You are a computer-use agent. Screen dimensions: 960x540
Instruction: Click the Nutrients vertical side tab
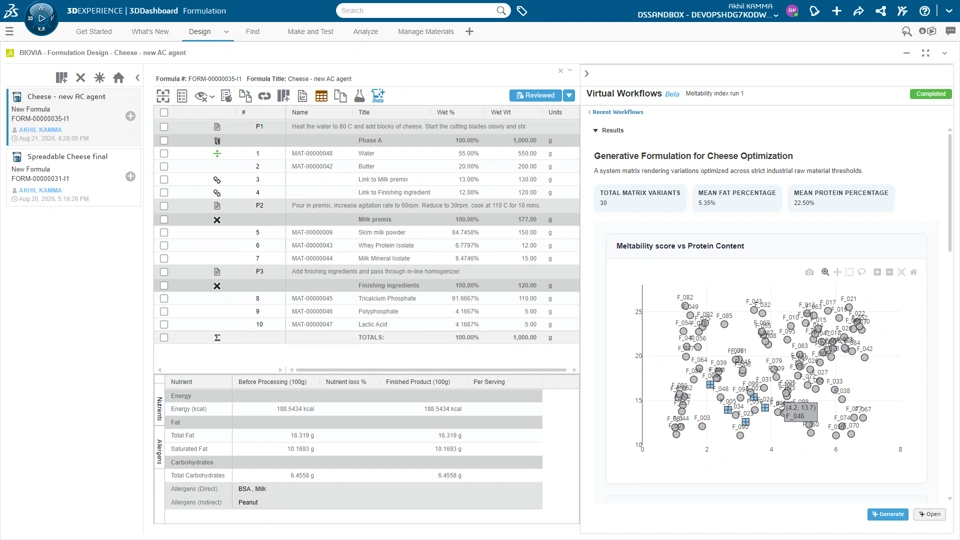click(x=159, y=408)
